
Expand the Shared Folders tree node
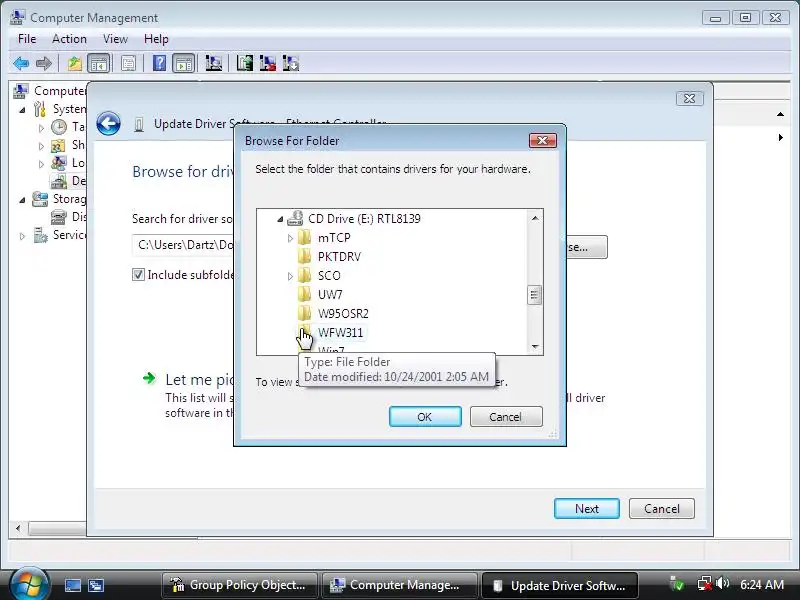[x=41, y=146]
